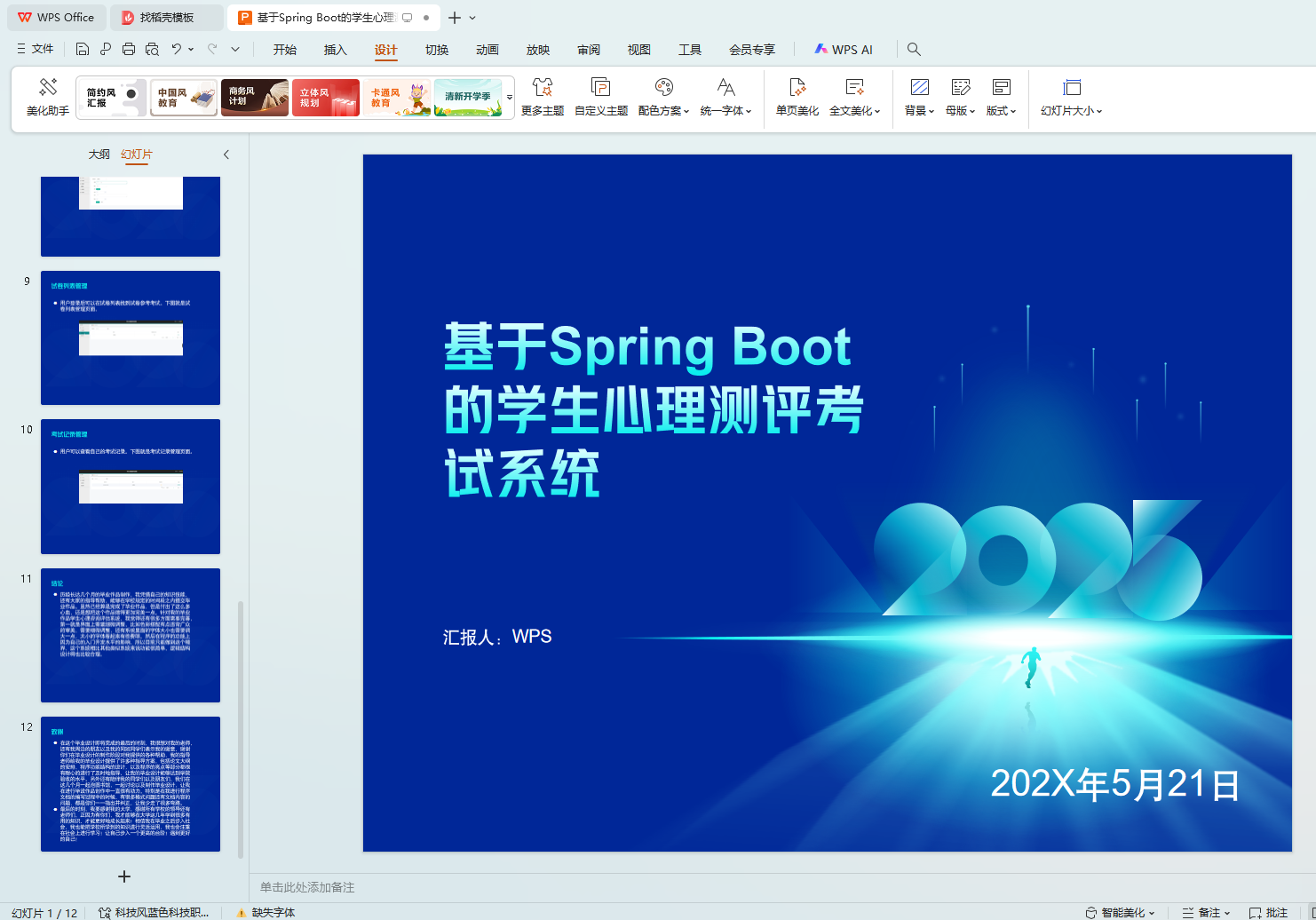Open the 智能美化 dropdown in status bar
This screenshot has height=920, width=1316.
point(1121,912)
